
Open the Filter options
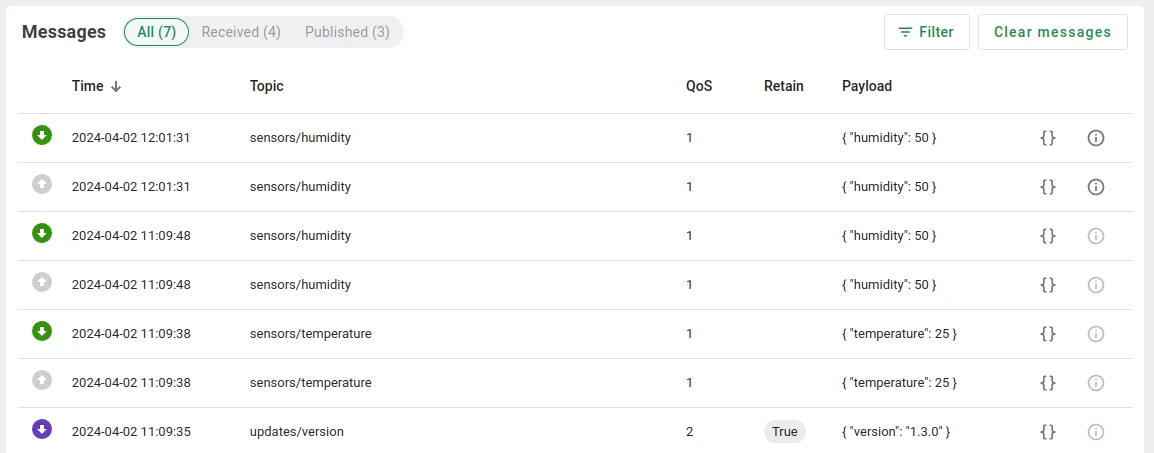927,32
